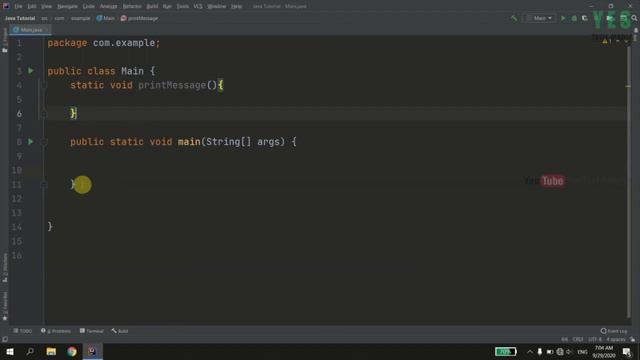Click IntelliJ IDEA taskbar icon
Viewport: 640px width, 360px height.
coord(93,351)
